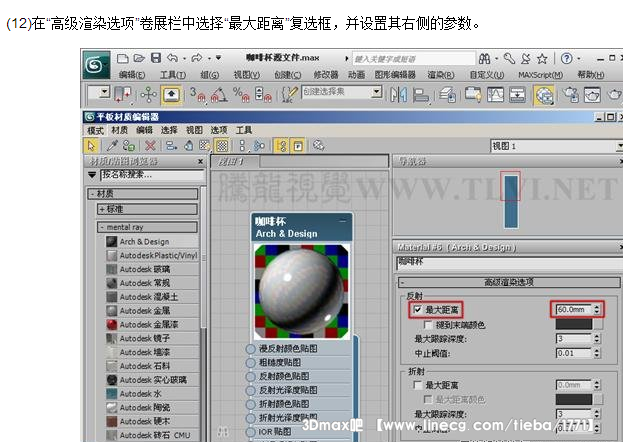623x442 pixels.
Task: Click the Mirror tool icon
Action: point(399,95)
